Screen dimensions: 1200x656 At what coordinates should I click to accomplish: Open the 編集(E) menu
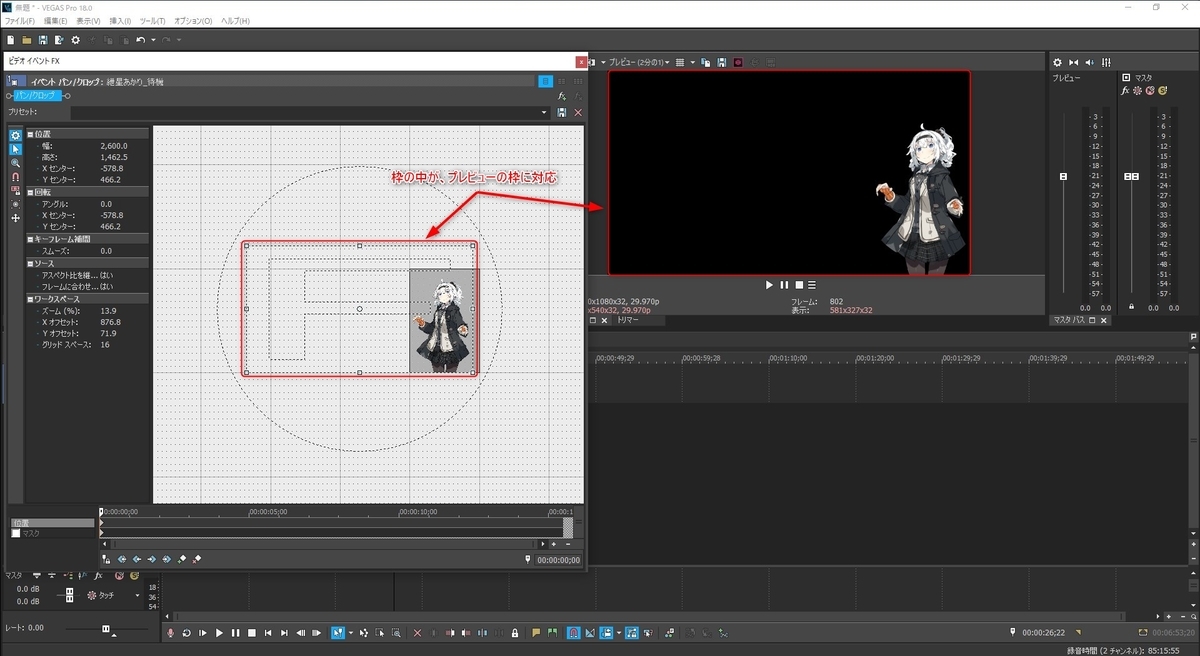point(56,20)
